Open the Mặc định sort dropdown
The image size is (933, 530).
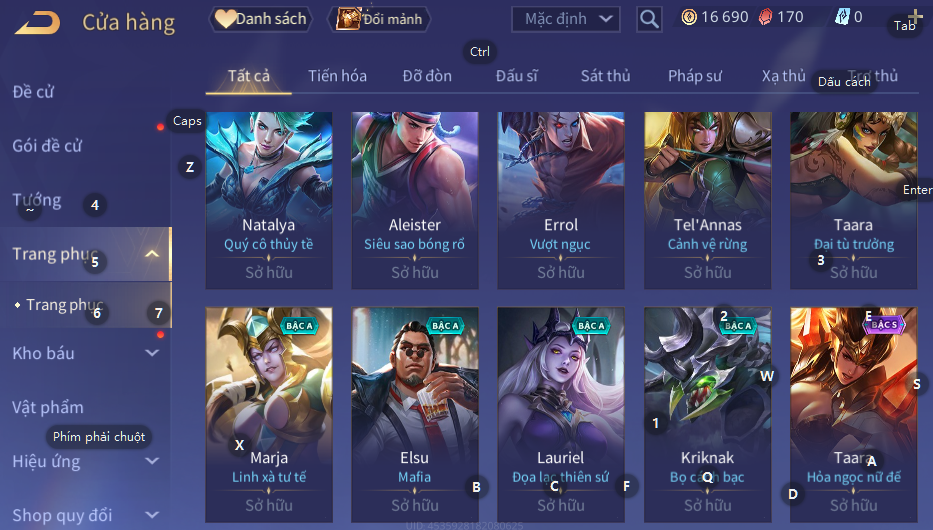pos(566,19)
